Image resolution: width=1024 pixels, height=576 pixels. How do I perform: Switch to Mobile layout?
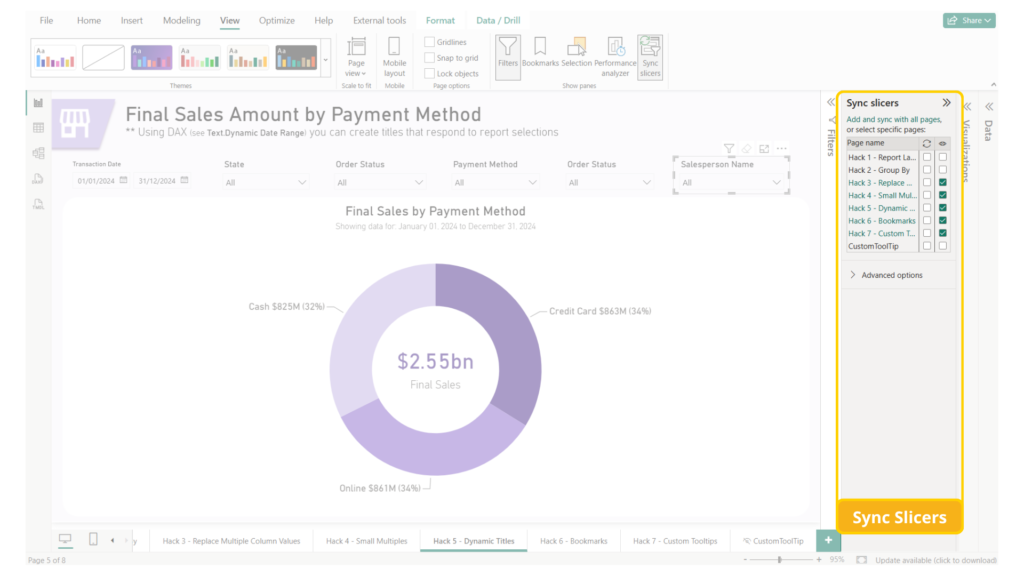[x=394, y=57]
